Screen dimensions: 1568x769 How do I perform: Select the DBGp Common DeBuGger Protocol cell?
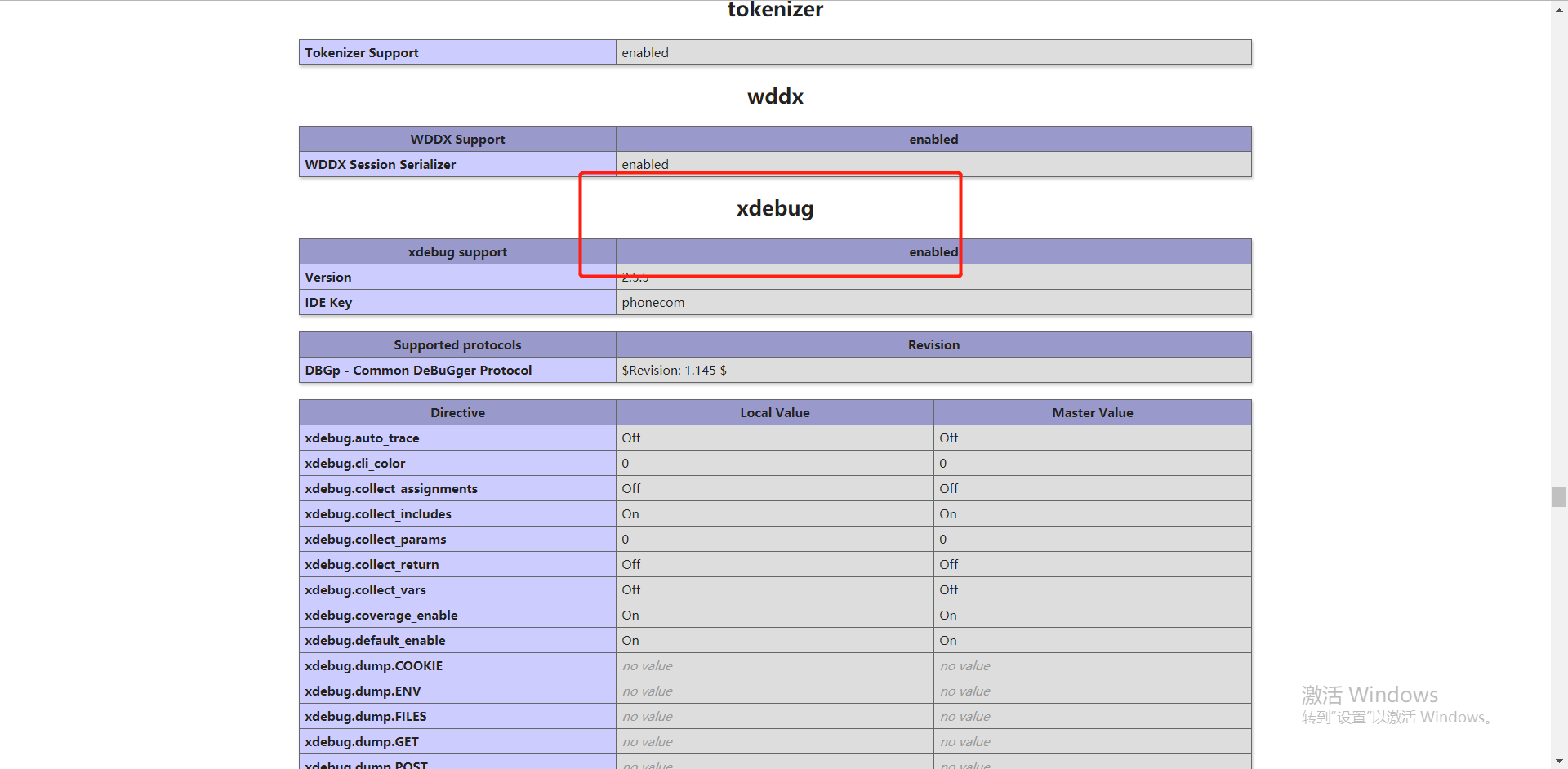[x=457, y=370]
